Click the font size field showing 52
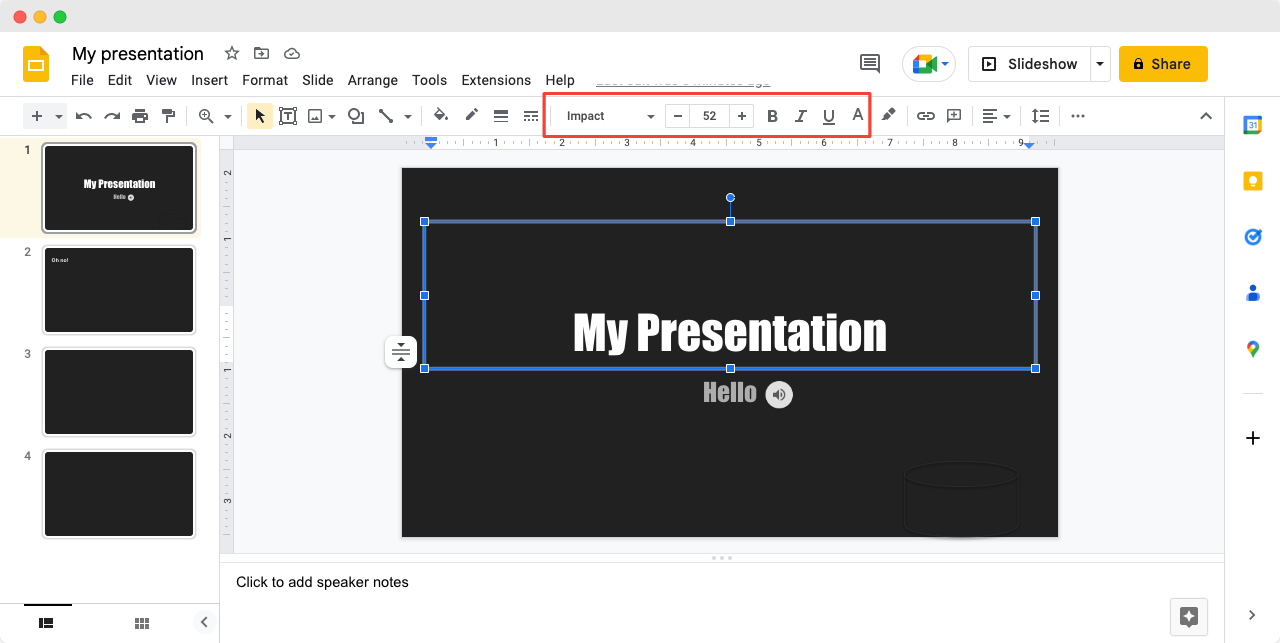The image size is (1280, 643). pos(710,116)
